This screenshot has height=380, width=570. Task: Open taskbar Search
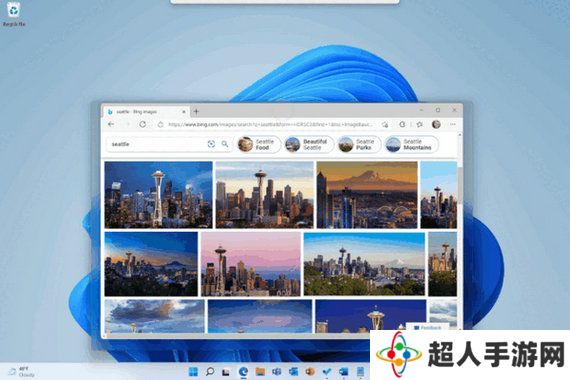click(x=210, y=372)
